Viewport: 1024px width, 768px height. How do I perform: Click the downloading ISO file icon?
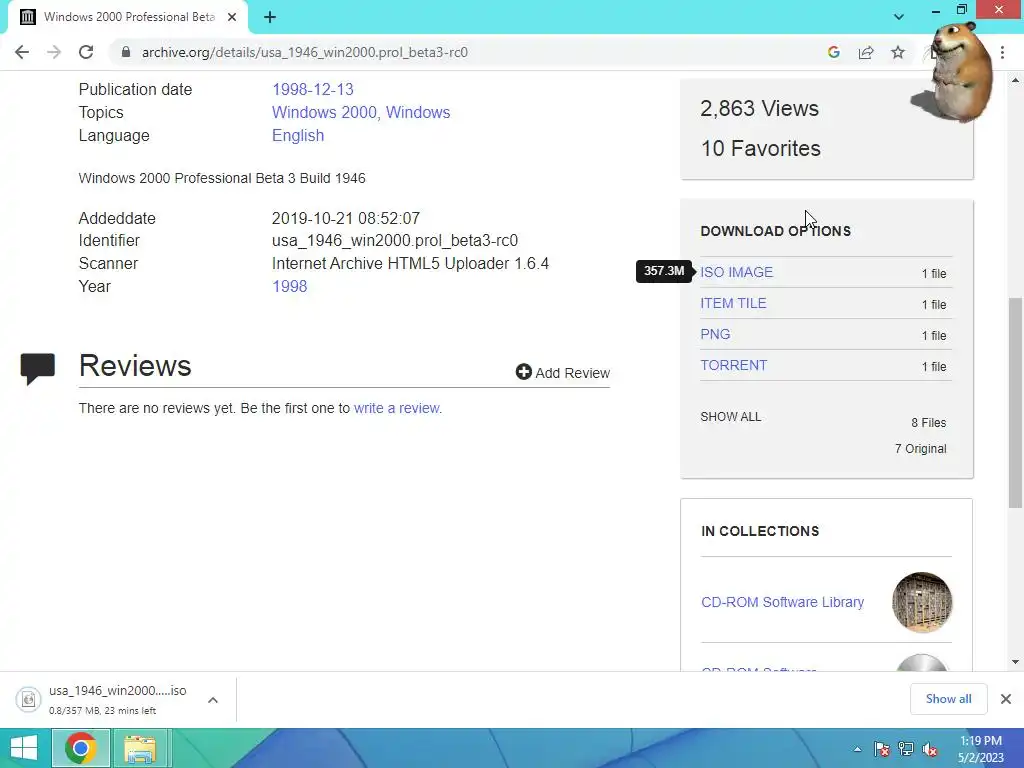click(x=29, y=699)
